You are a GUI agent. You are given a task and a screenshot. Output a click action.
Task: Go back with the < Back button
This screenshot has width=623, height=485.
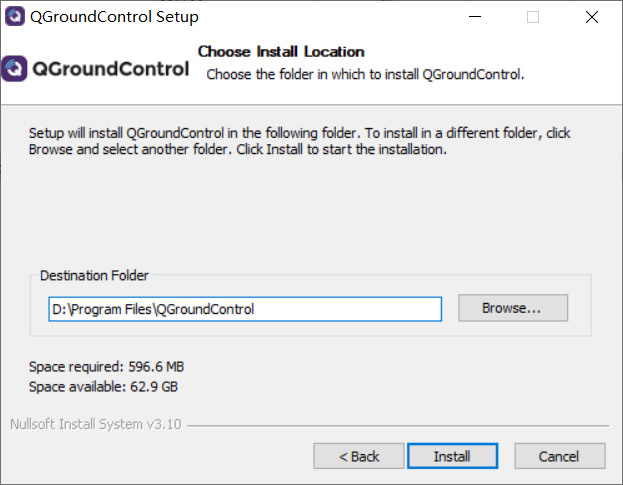coord(358,456)
